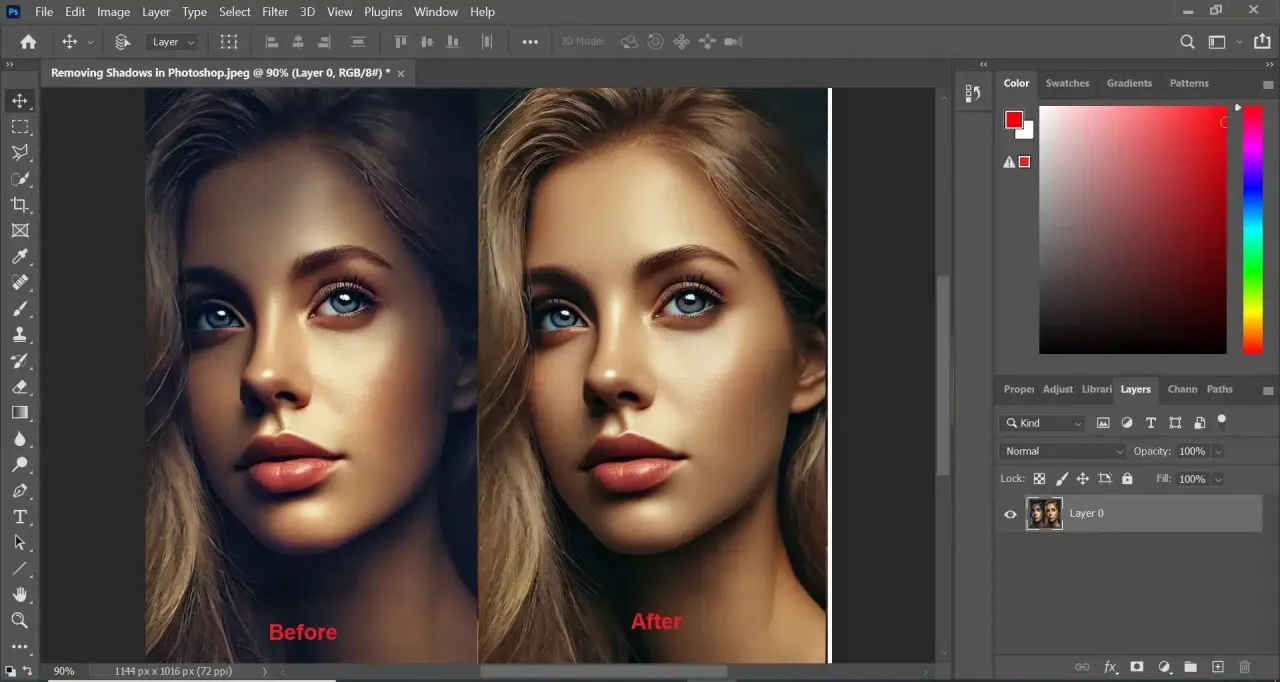Open Photoshop search
The width and height of the screenshot is (1280, 682).
(x=1186, y=42)
